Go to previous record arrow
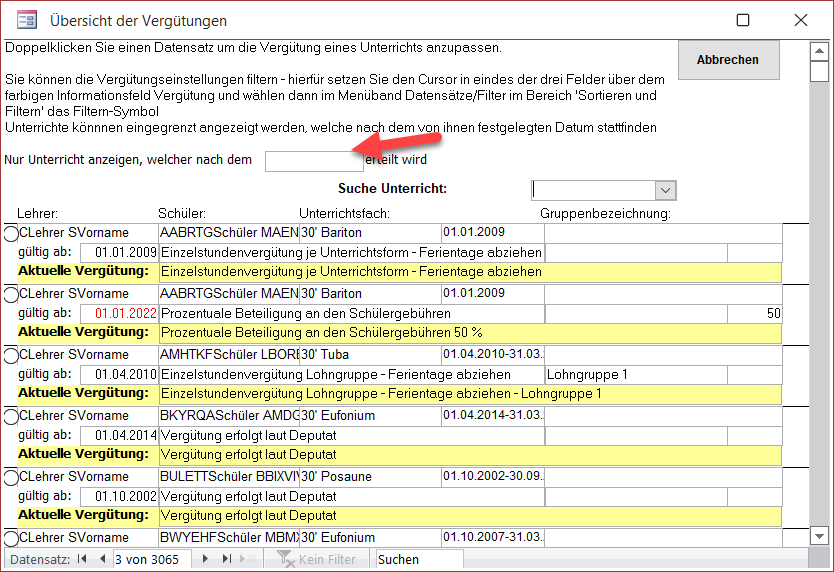This screenshot has height=572, width=834. pyautogui.click(x=101, y=559)
